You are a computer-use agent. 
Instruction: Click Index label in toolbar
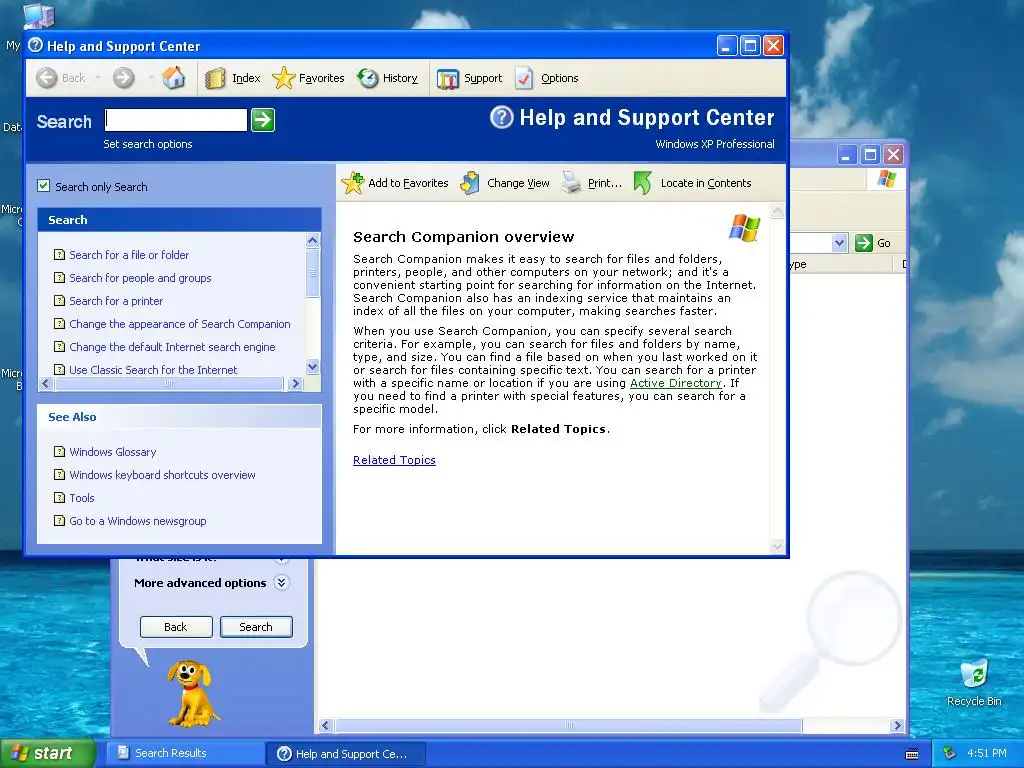click(x=246, y=78)
